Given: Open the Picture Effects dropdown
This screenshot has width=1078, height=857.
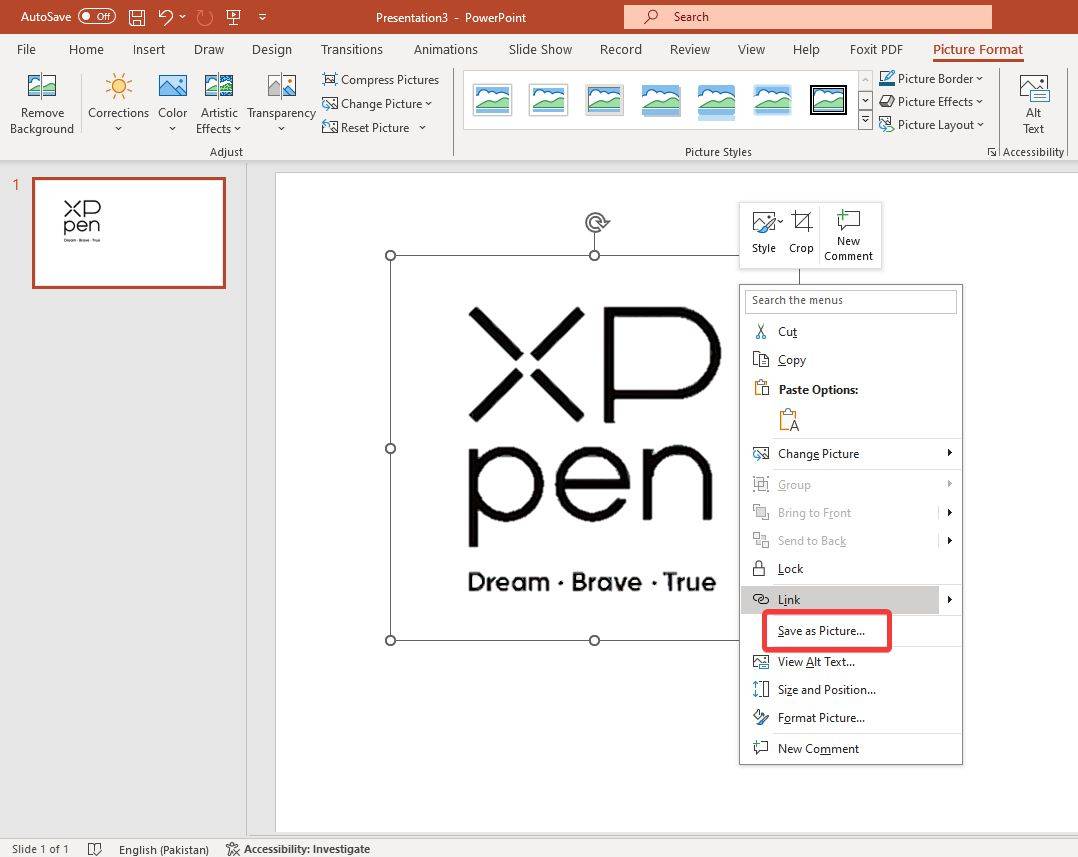Looking at the screenshot, I should click(x=931, y=102).
